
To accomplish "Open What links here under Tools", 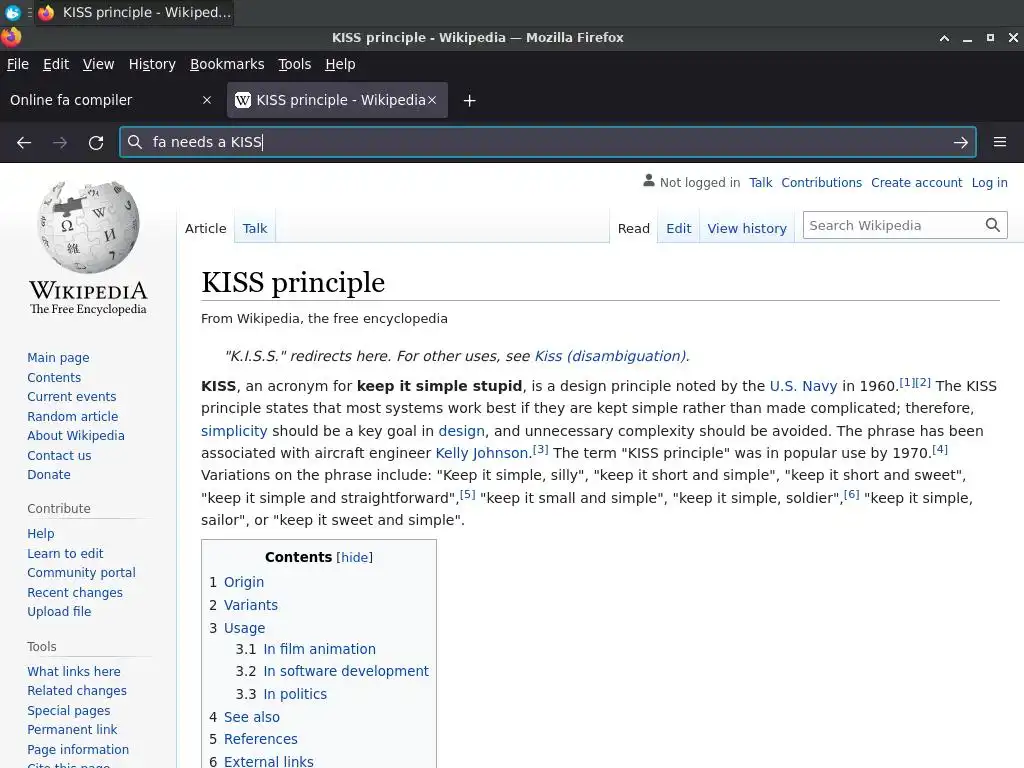I will point(74,671).
